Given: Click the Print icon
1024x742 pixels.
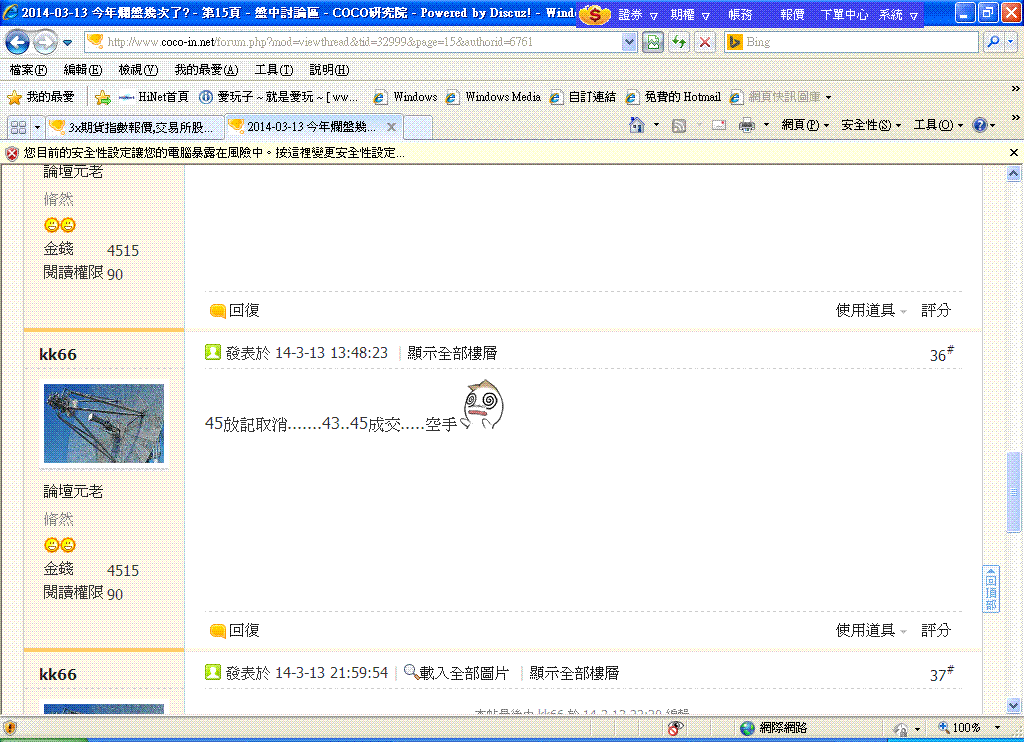Looking at the screenshot, I should (746, 125).
